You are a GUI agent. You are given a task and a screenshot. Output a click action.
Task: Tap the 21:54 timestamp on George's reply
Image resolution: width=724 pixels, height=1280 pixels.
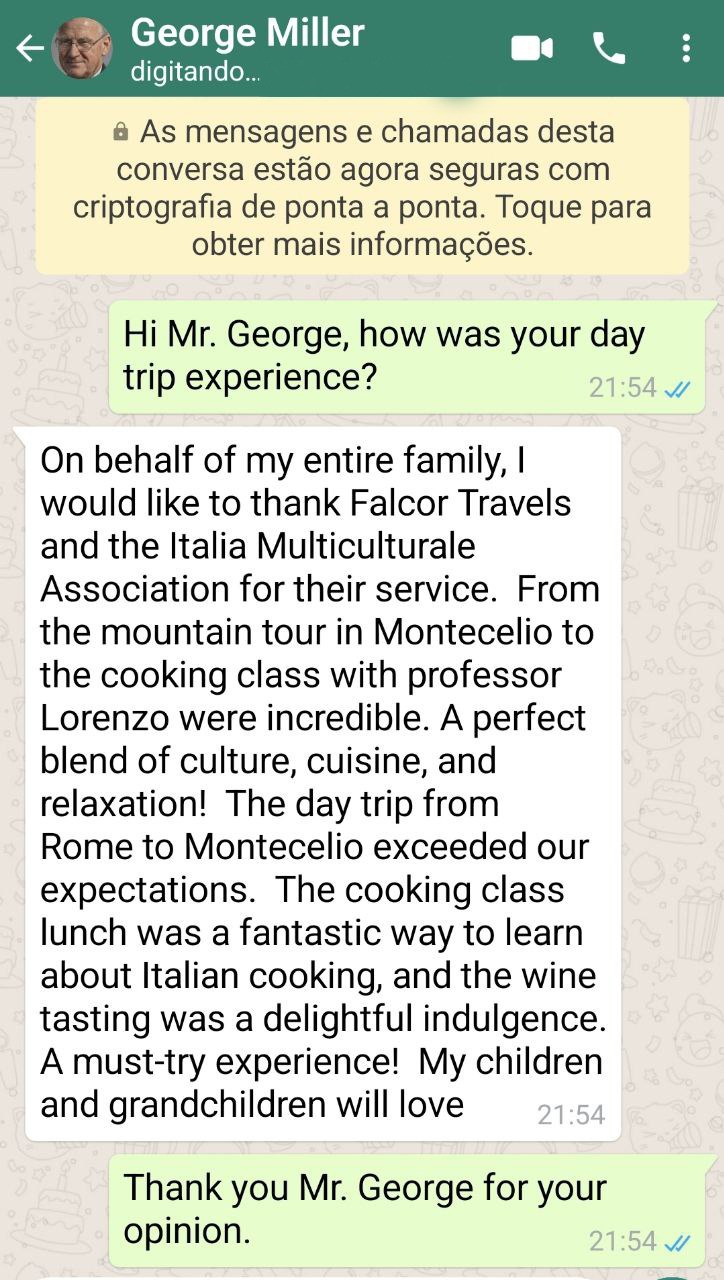click(570, 1115)
